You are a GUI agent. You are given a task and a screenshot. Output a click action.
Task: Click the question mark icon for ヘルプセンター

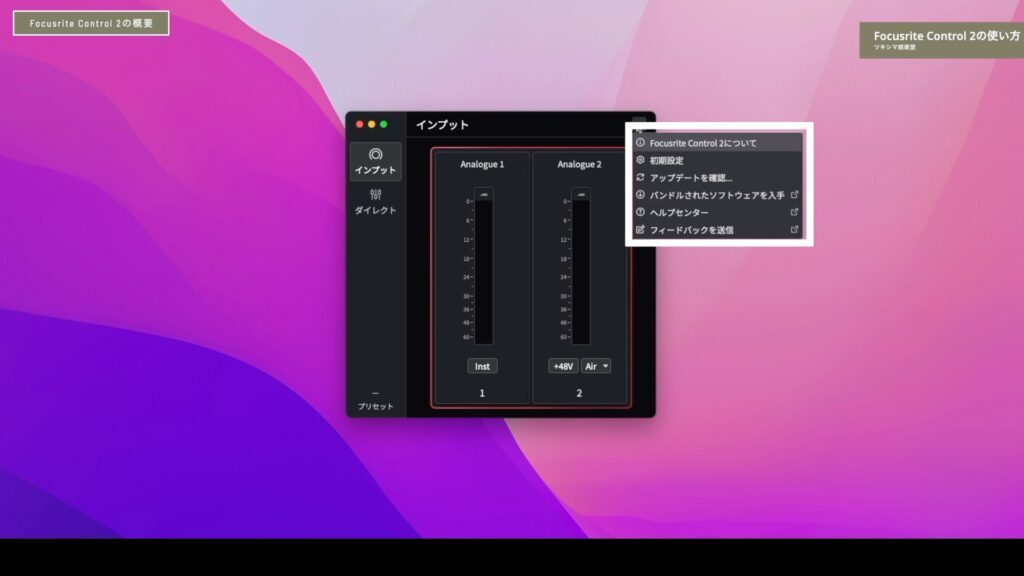point(640,212)
